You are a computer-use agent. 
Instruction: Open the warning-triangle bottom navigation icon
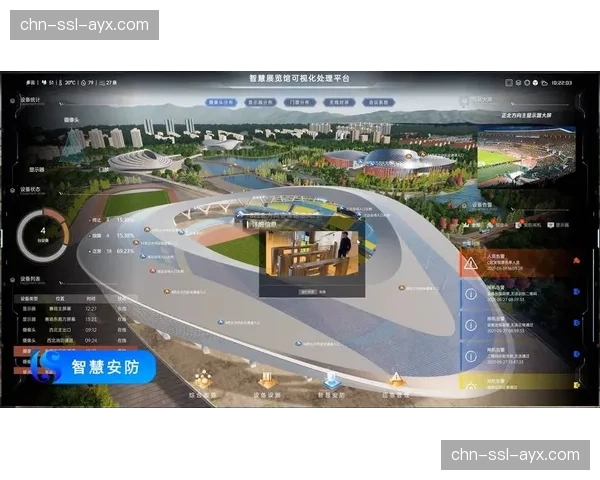coord(396,379)
